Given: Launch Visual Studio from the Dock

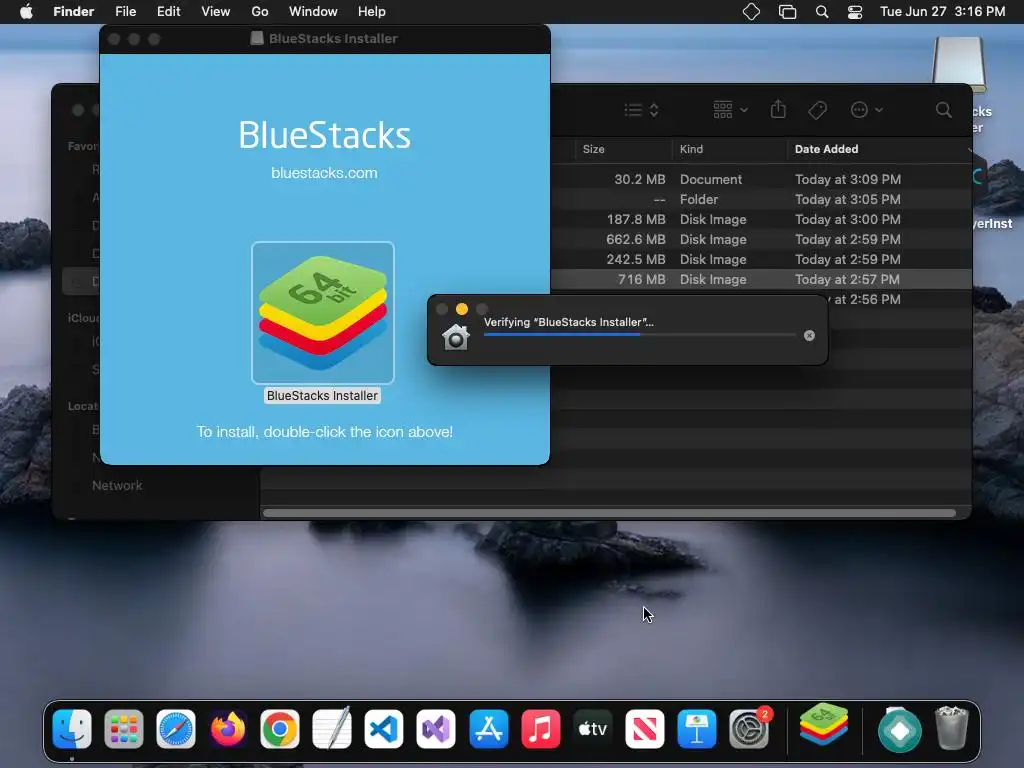Looking at the screenshot, I should click(436, 729).
